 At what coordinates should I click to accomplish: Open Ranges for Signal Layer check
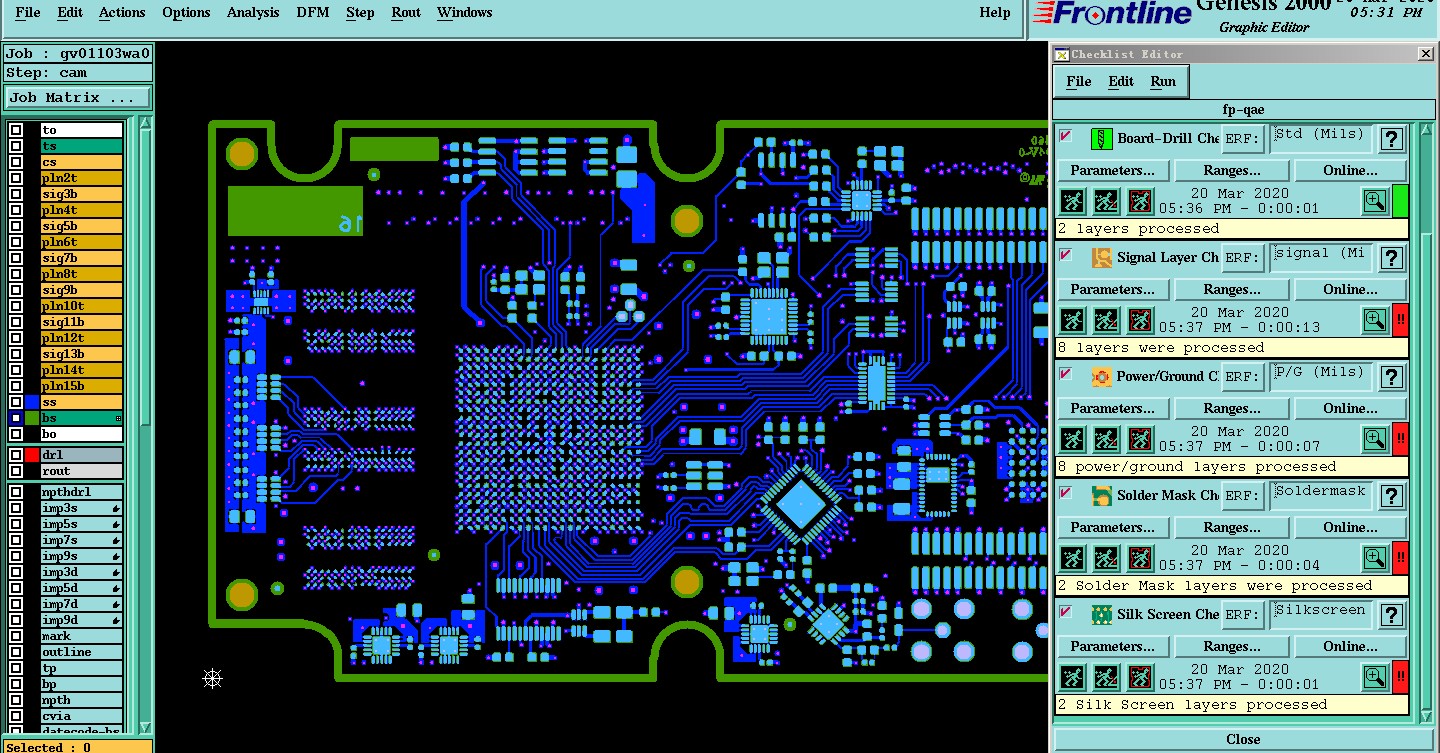(1231, 289)
